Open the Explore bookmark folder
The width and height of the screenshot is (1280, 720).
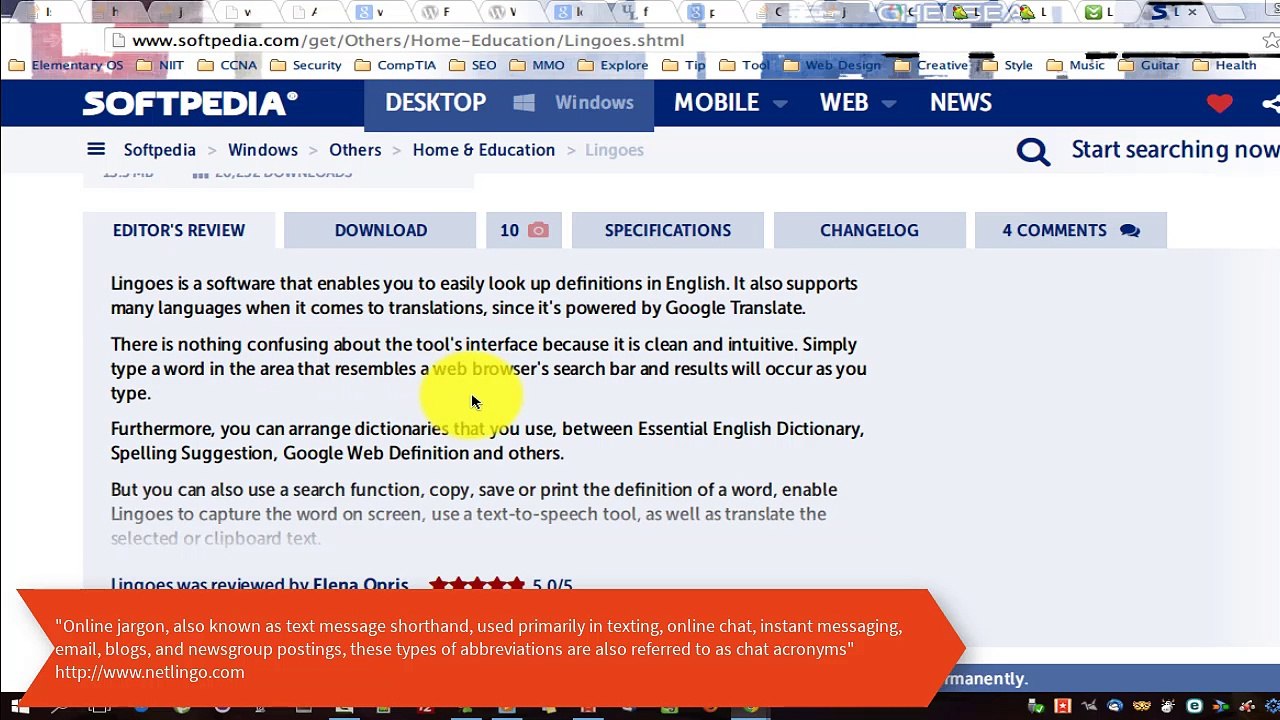613,65
